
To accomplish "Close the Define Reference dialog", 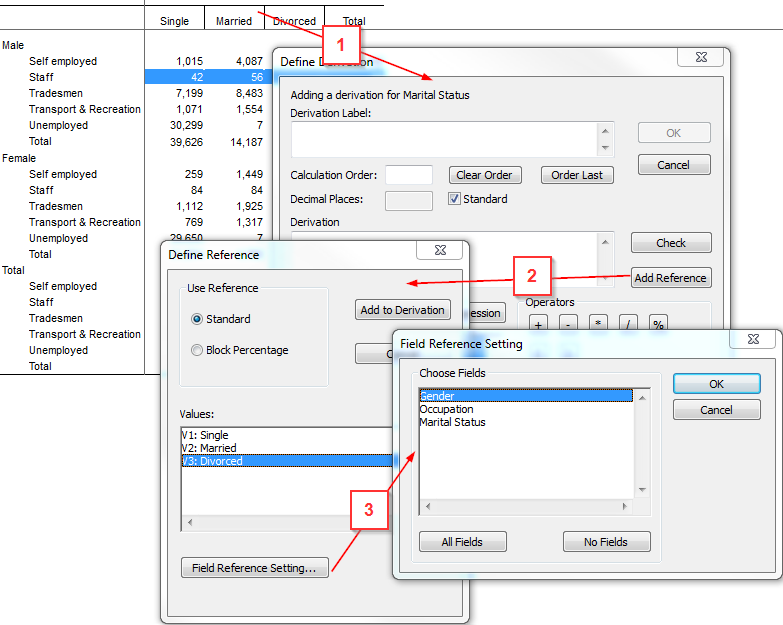I will (x=439, y=251).
